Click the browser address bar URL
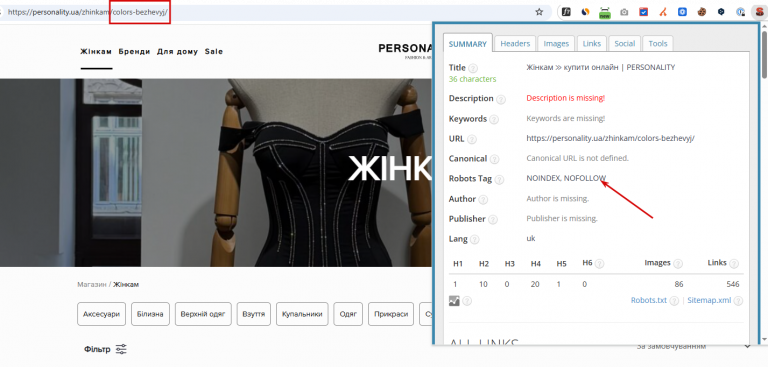This screenshot has height=367, width=768. point(88,13)
